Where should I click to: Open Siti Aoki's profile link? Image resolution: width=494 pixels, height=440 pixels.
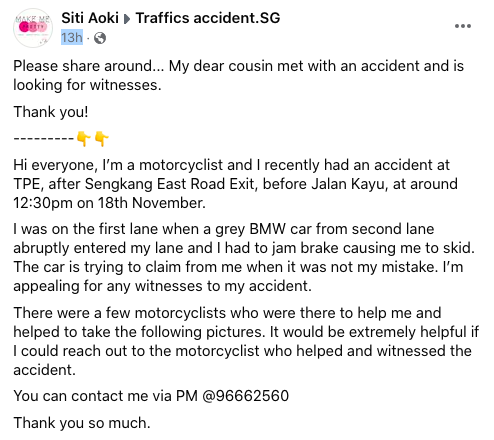pyautogui.click(x=90, y=18)
